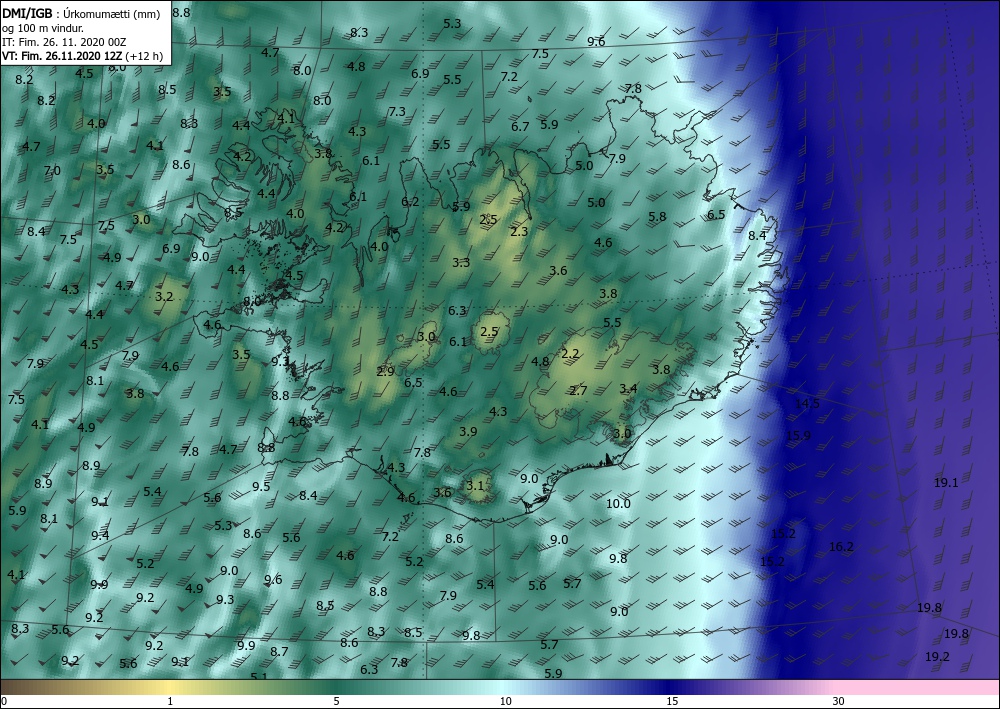Click the map value 3.2

pyautogui.click(x=164, y=296)
